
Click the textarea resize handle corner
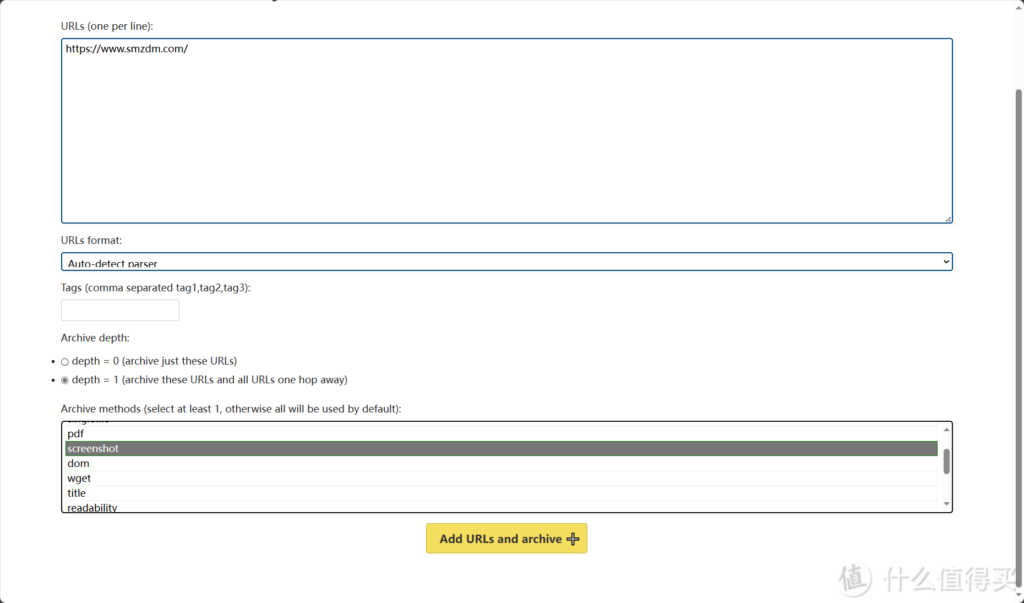947,218
